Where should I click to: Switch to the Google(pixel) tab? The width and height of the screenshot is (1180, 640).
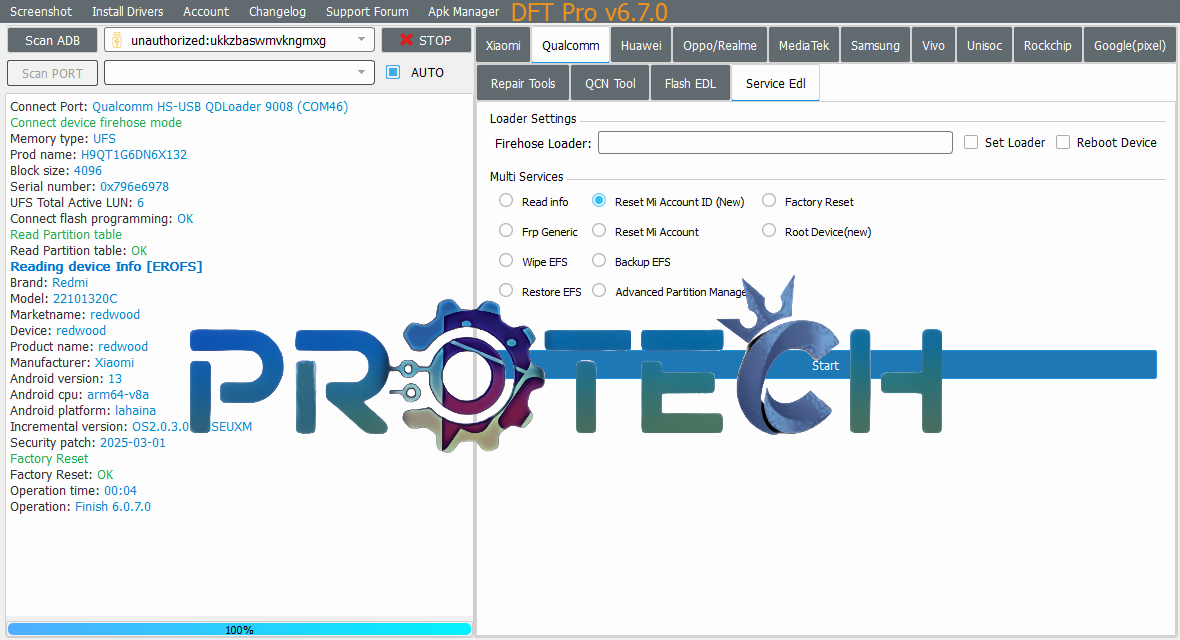tap(1130, 45)
